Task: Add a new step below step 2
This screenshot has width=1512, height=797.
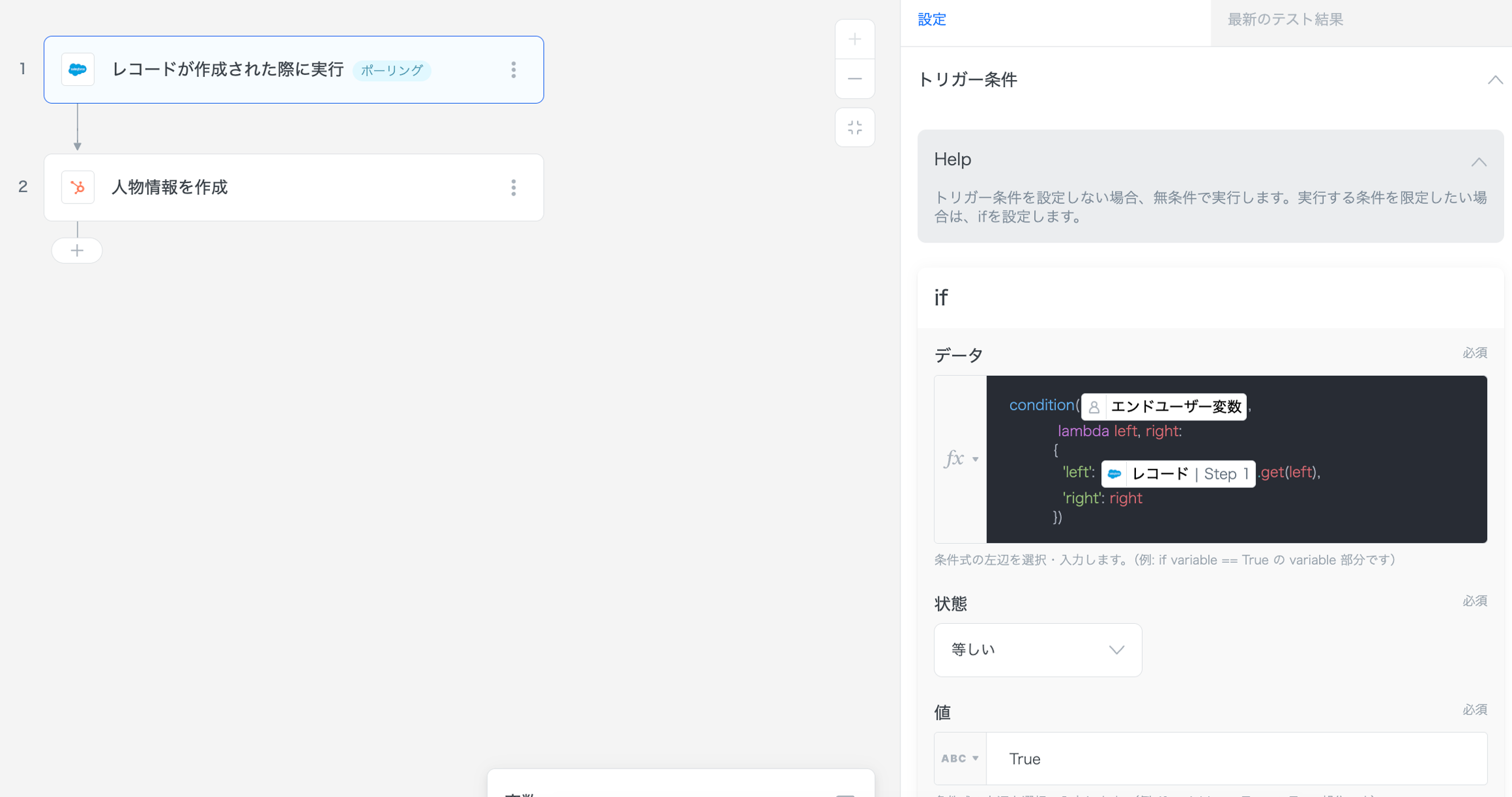Action: tap(77, 251)
